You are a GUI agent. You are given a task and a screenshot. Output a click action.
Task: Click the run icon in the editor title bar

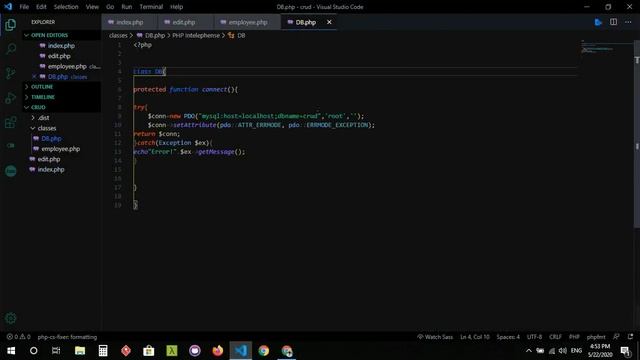tap(598, 22)
